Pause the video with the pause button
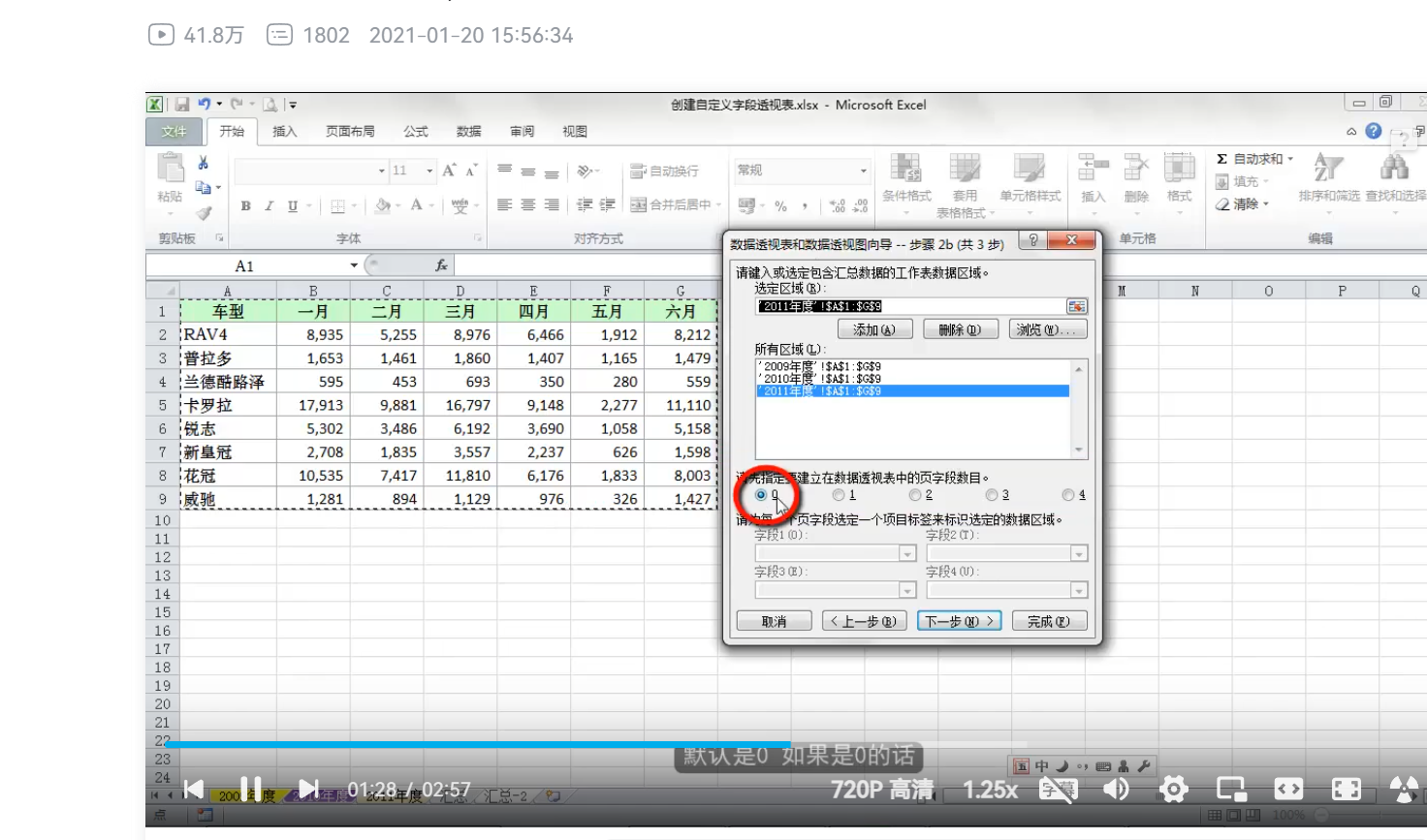The height and width of the screenshot is (840, 1427). pos(251,790)
